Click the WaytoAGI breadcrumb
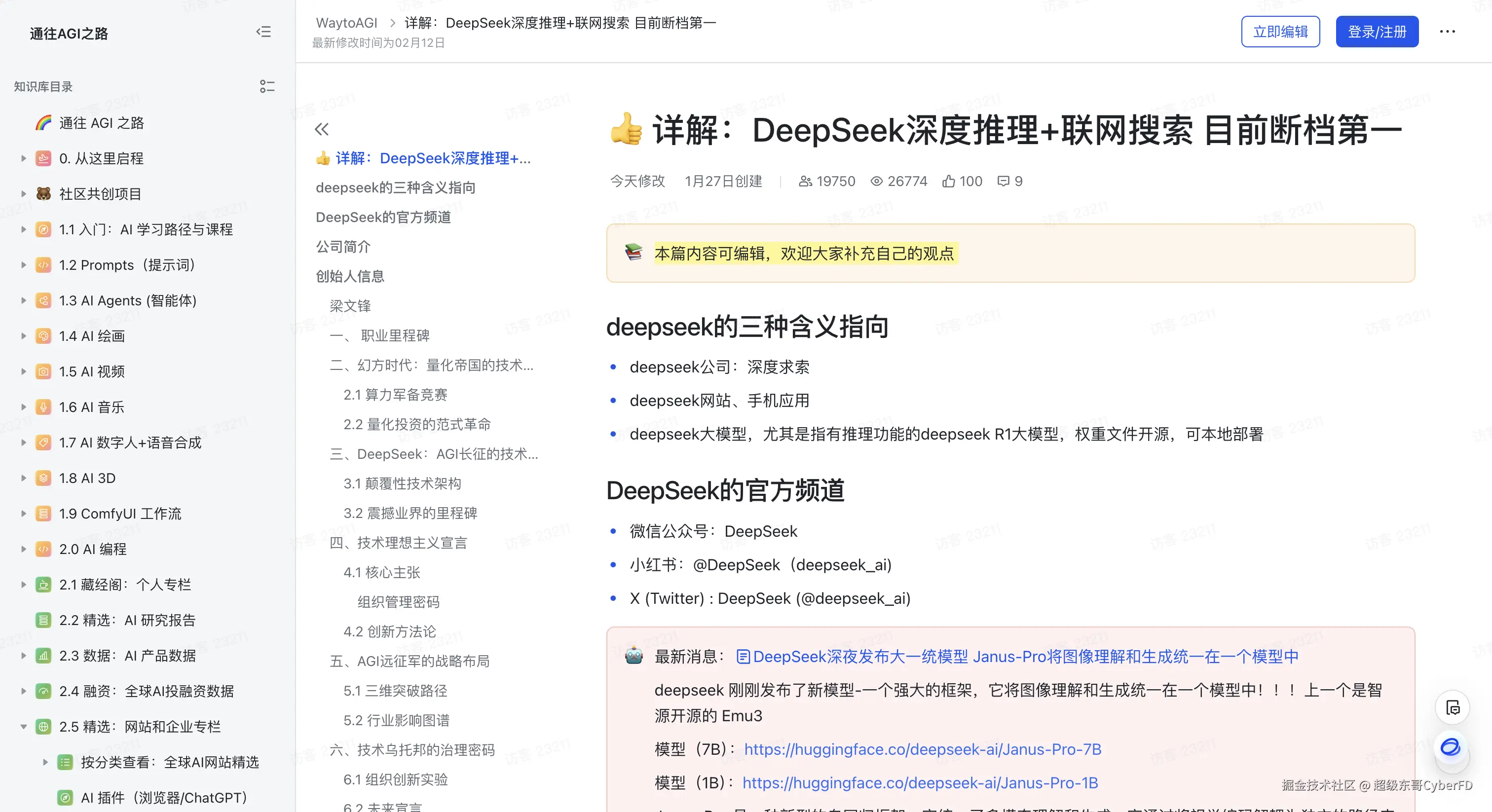The width and height of the screenshot is (1492, 812). [x=346, y=23]
